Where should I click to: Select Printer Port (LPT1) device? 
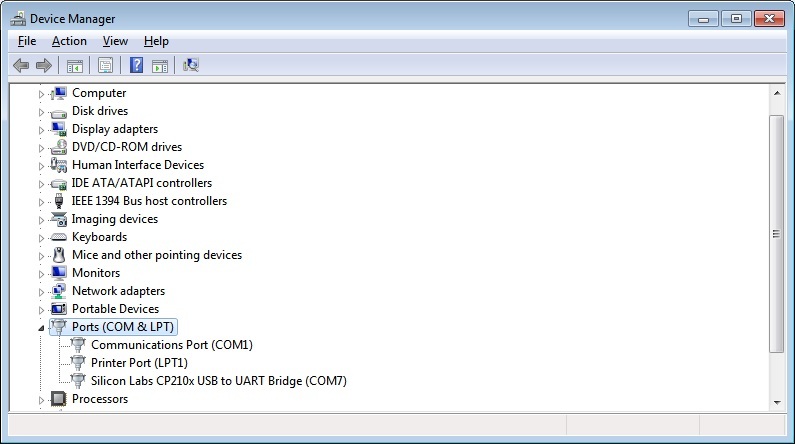pos(139,363)
